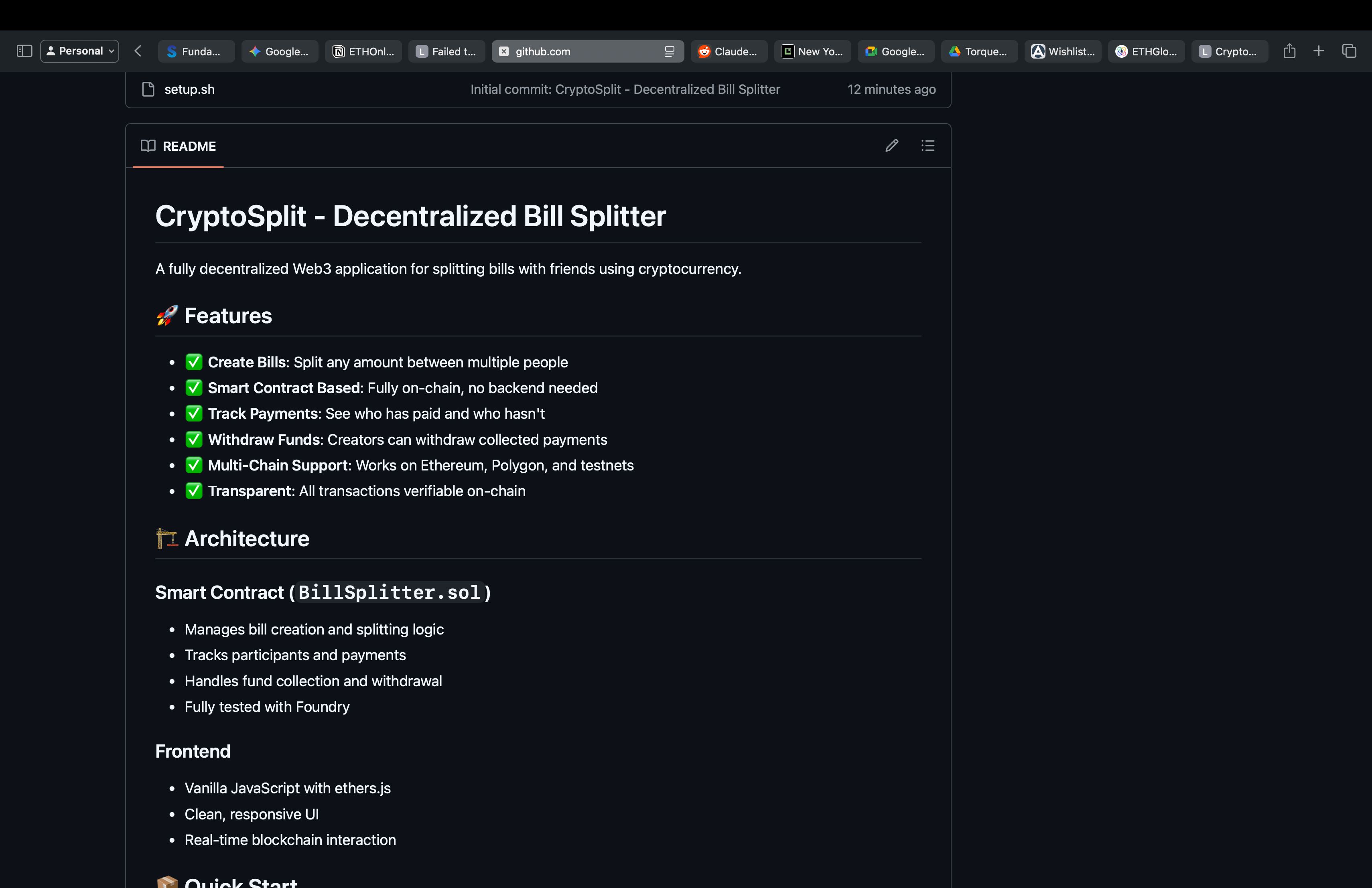Viewport: 1372px width, 888px height.
Task: Click the github.com address field
Action: 588,51
